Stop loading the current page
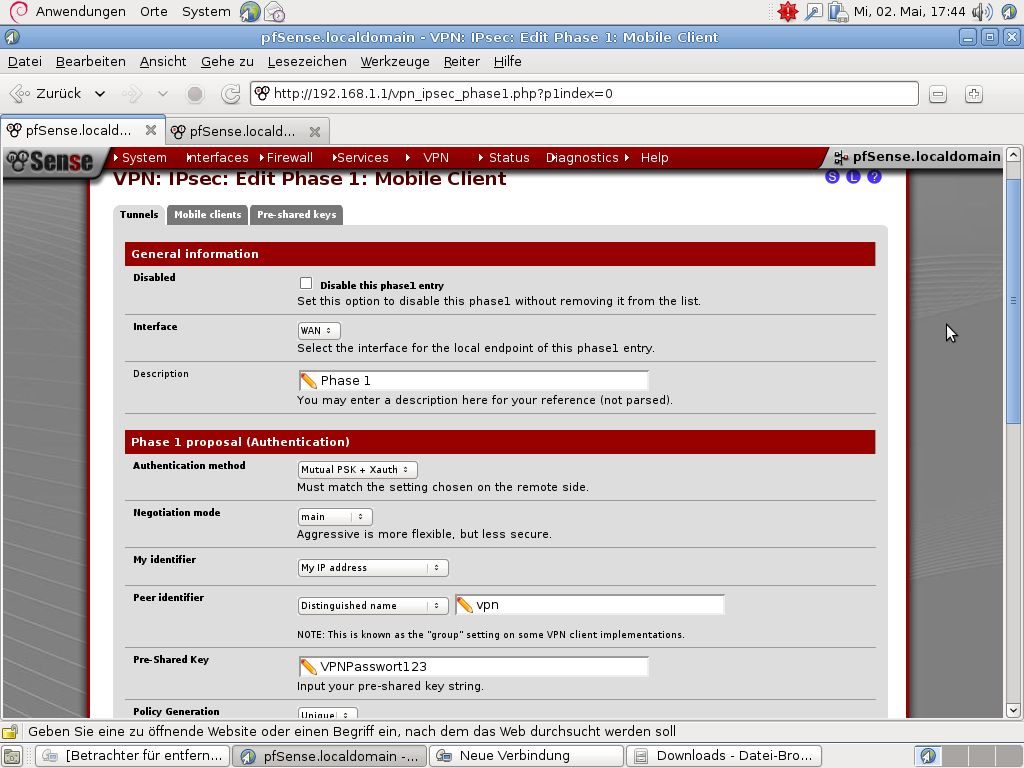Viewport: 1024px width, 768px height. coord(195,94)
